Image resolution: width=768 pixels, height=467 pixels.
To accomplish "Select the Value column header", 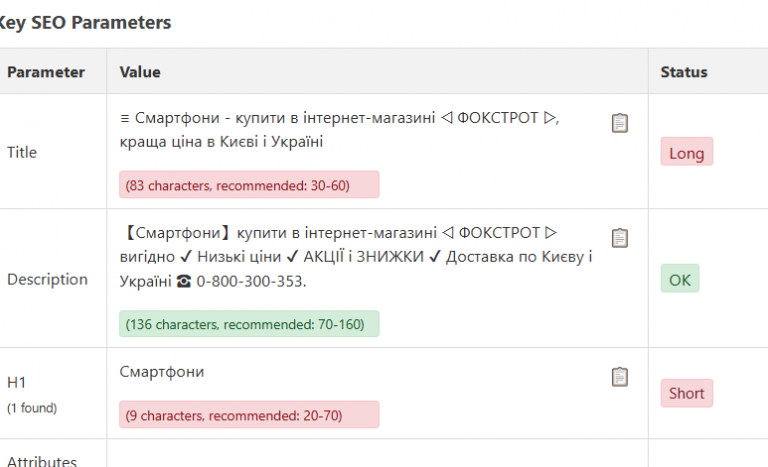I will tap(140, 72).
